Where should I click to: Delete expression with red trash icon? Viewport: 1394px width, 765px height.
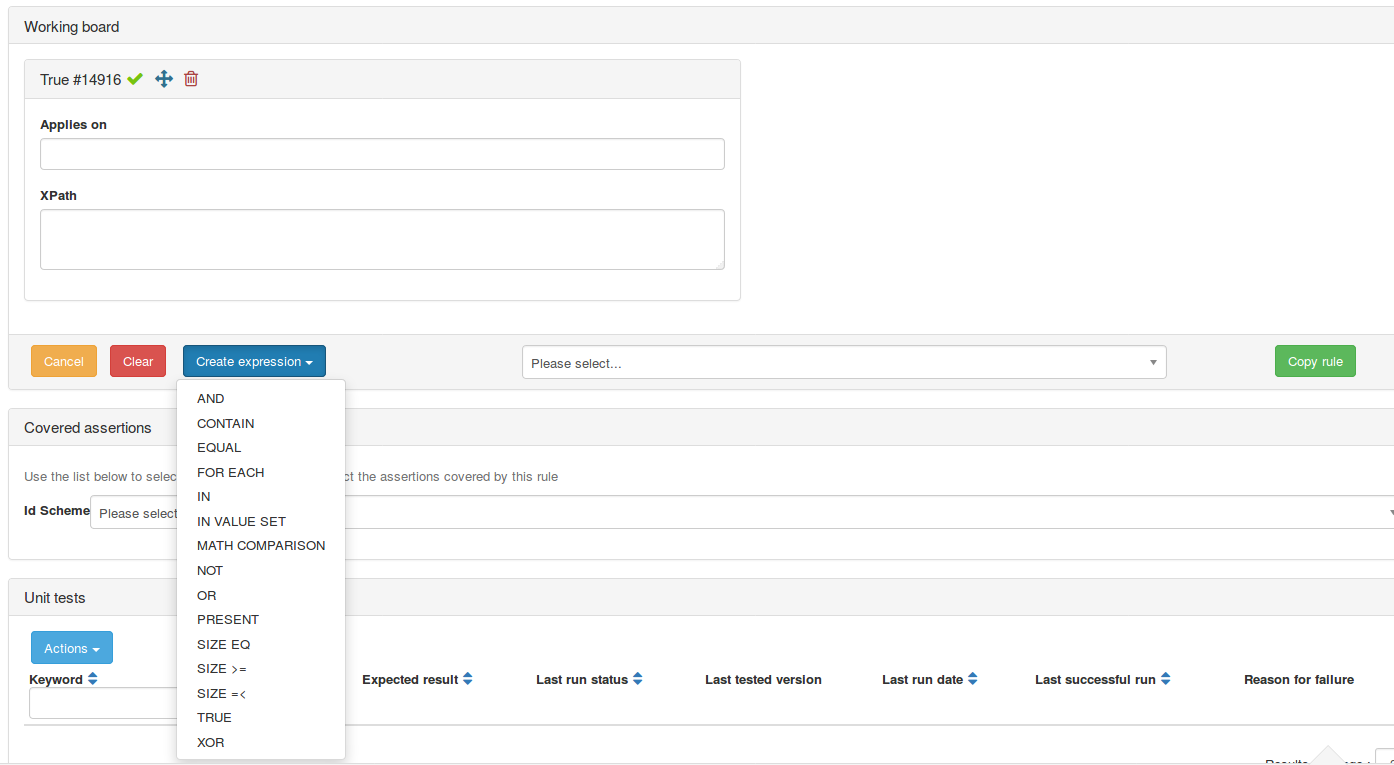[x=191, y=79]
